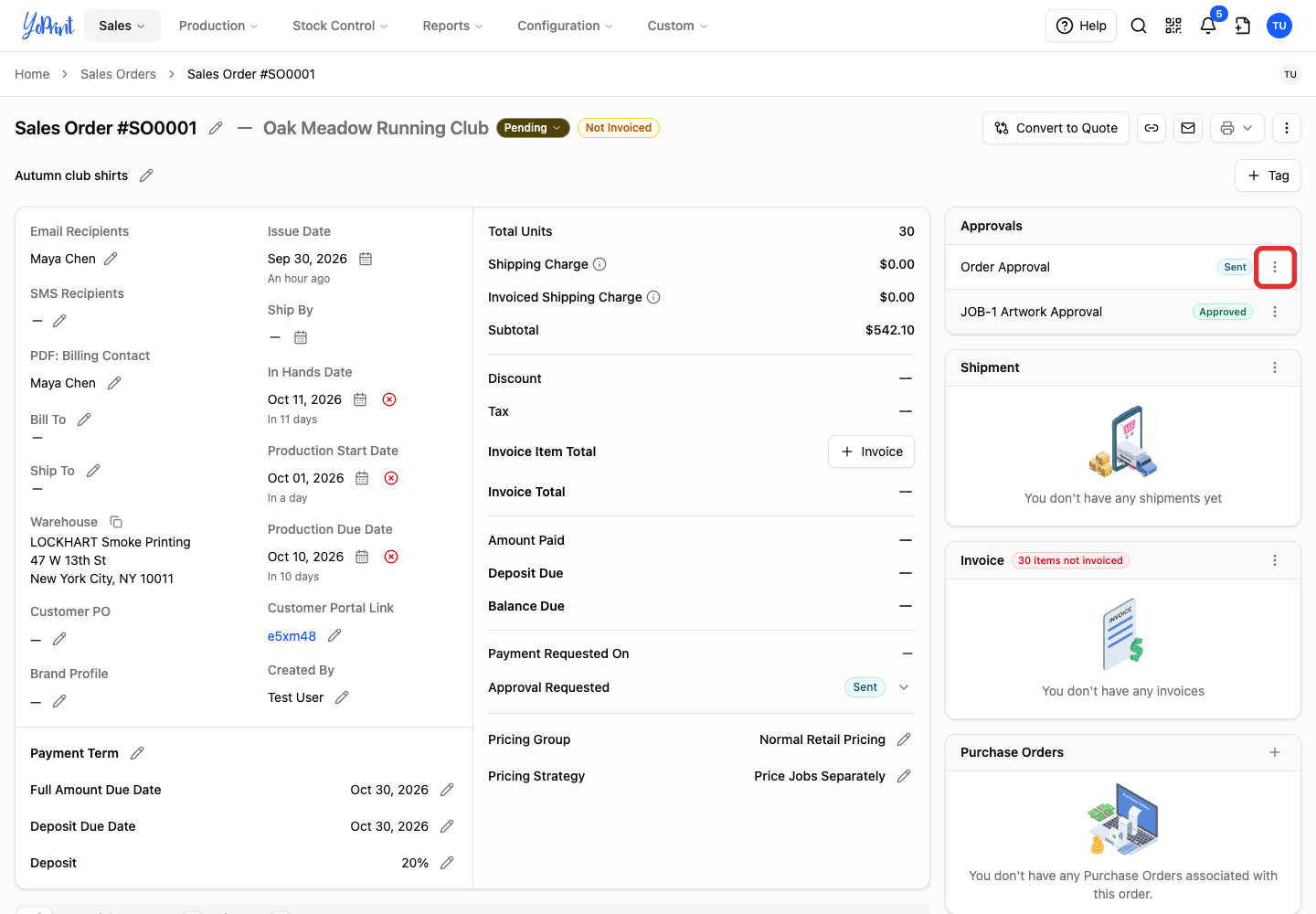This screenshot has width=1316, height=914.
Task: Open the QR code scanner icon
Action: [1173, 26]
